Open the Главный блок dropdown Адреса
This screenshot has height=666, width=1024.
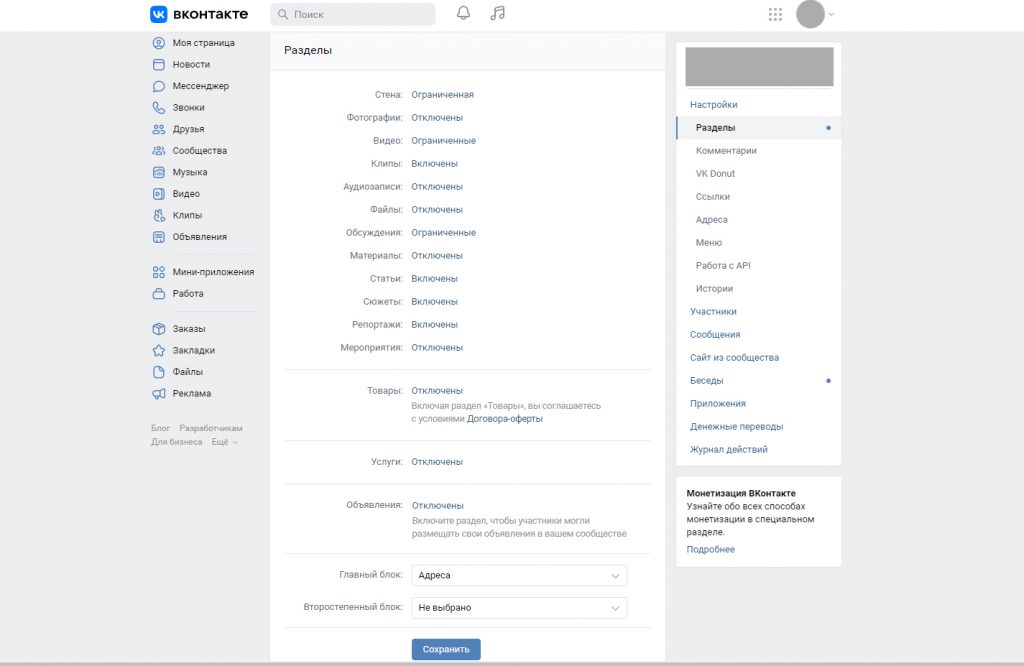pyautogui.click(x=519, y=575)
